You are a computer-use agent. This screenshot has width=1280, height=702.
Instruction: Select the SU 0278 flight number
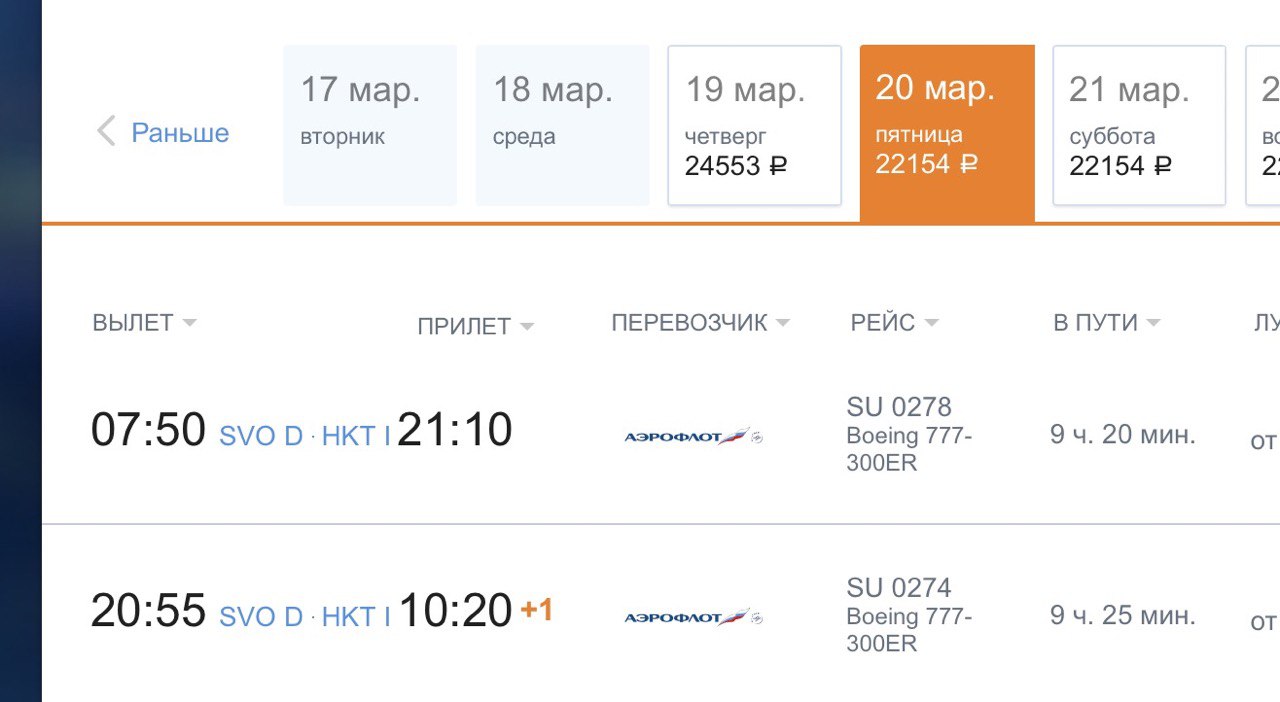(899, 407)
